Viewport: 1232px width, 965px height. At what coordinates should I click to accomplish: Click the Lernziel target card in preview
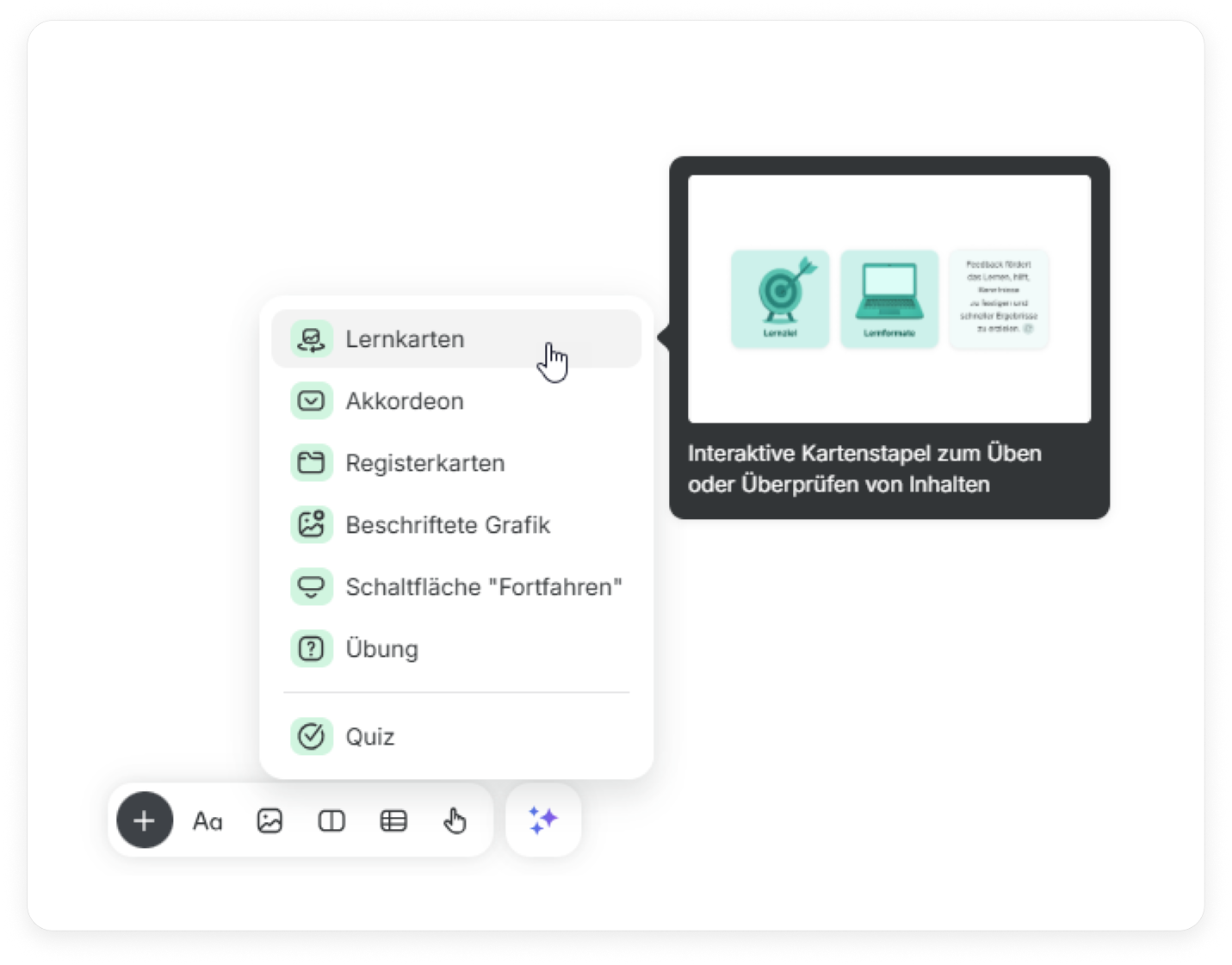tap(780, 299)
